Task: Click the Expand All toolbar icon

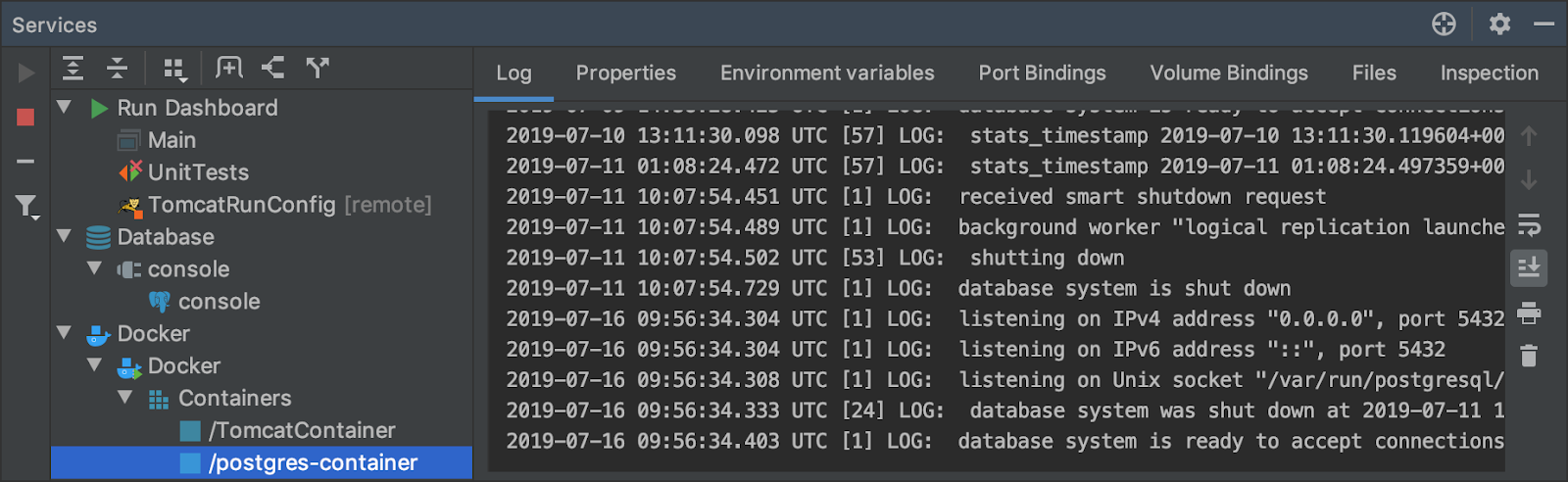Action: pos(73,68)
